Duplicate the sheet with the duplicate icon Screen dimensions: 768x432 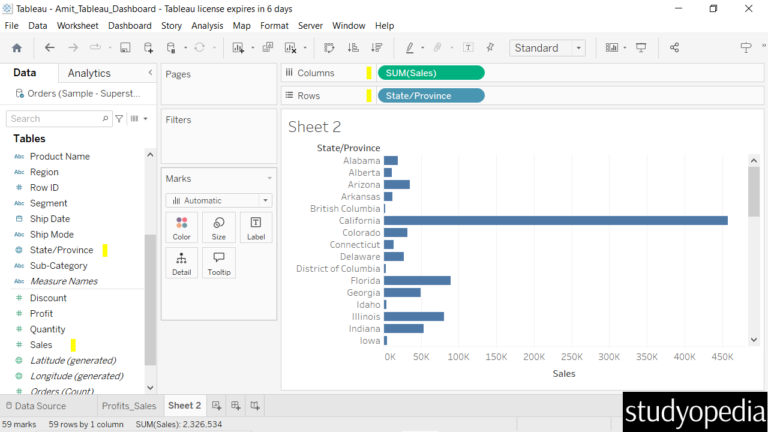point(267,48)
